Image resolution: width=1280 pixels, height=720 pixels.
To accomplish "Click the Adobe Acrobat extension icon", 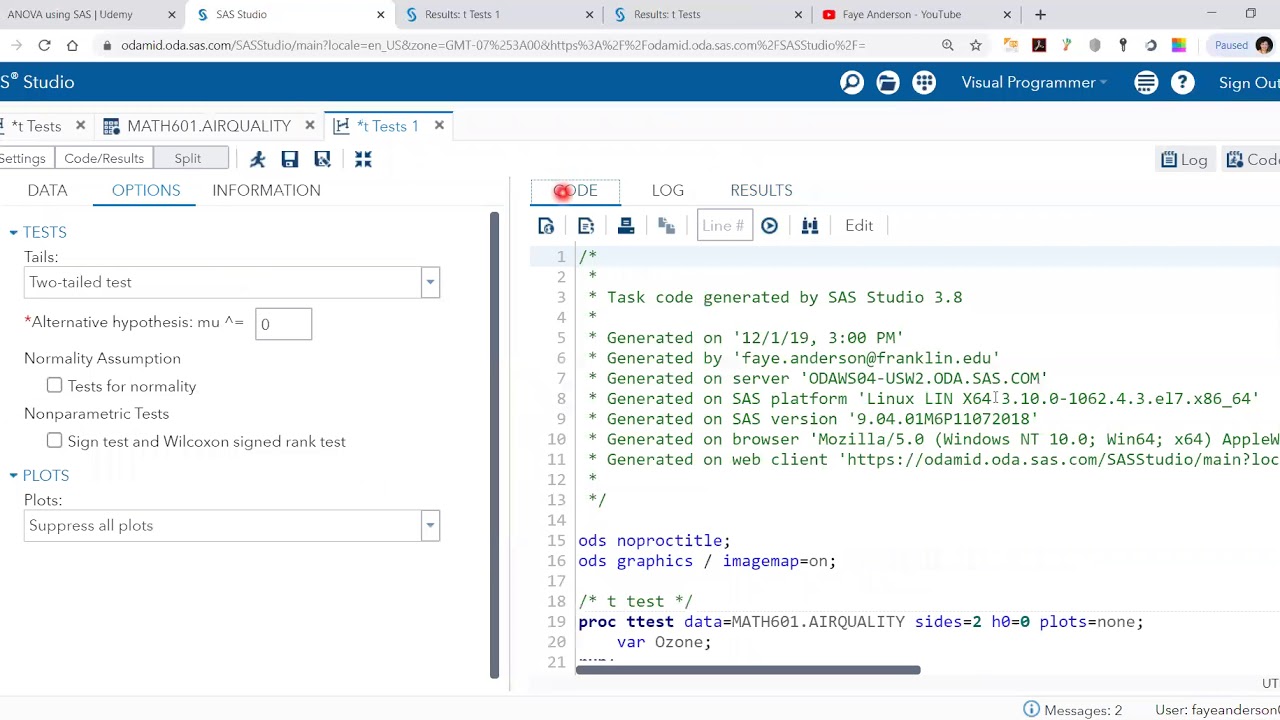I will tap(1039, 45).
